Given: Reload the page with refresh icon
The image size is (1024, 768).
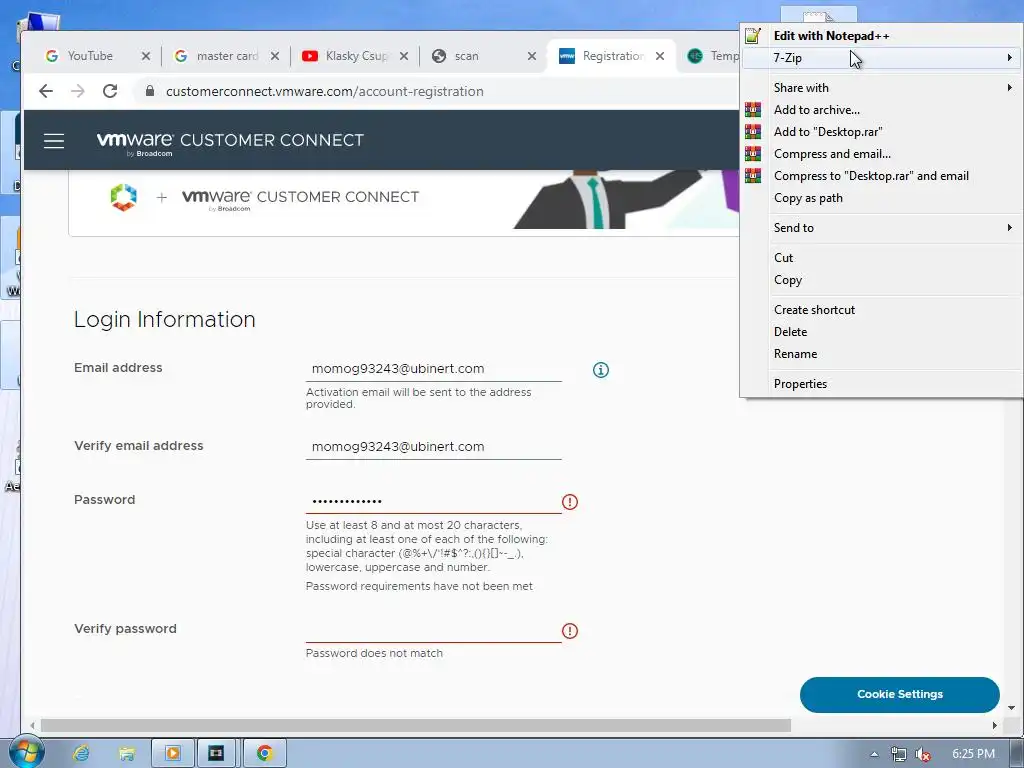Looking at the screenshot, I should pyautogui.click(x=110, y=91).
